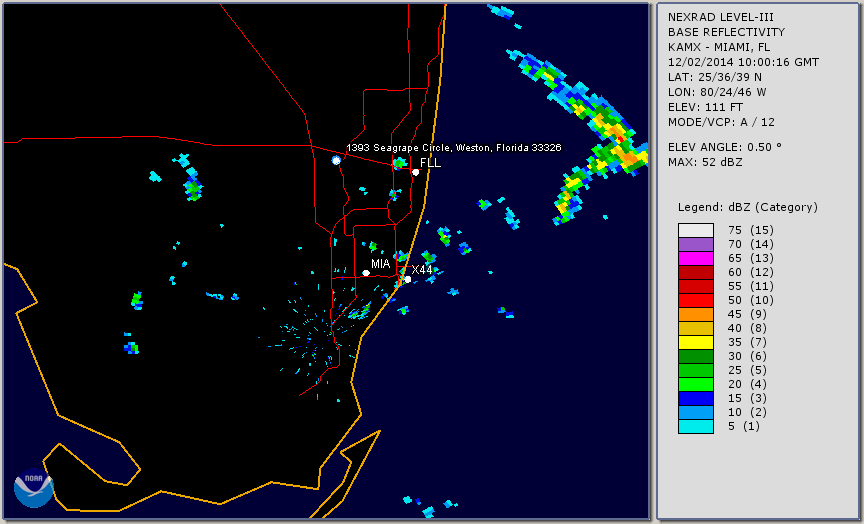Image resolution: width=864 pixels, height=524 pixels.
Task: Click the NOAA logo icon
Action: (34, 487)
